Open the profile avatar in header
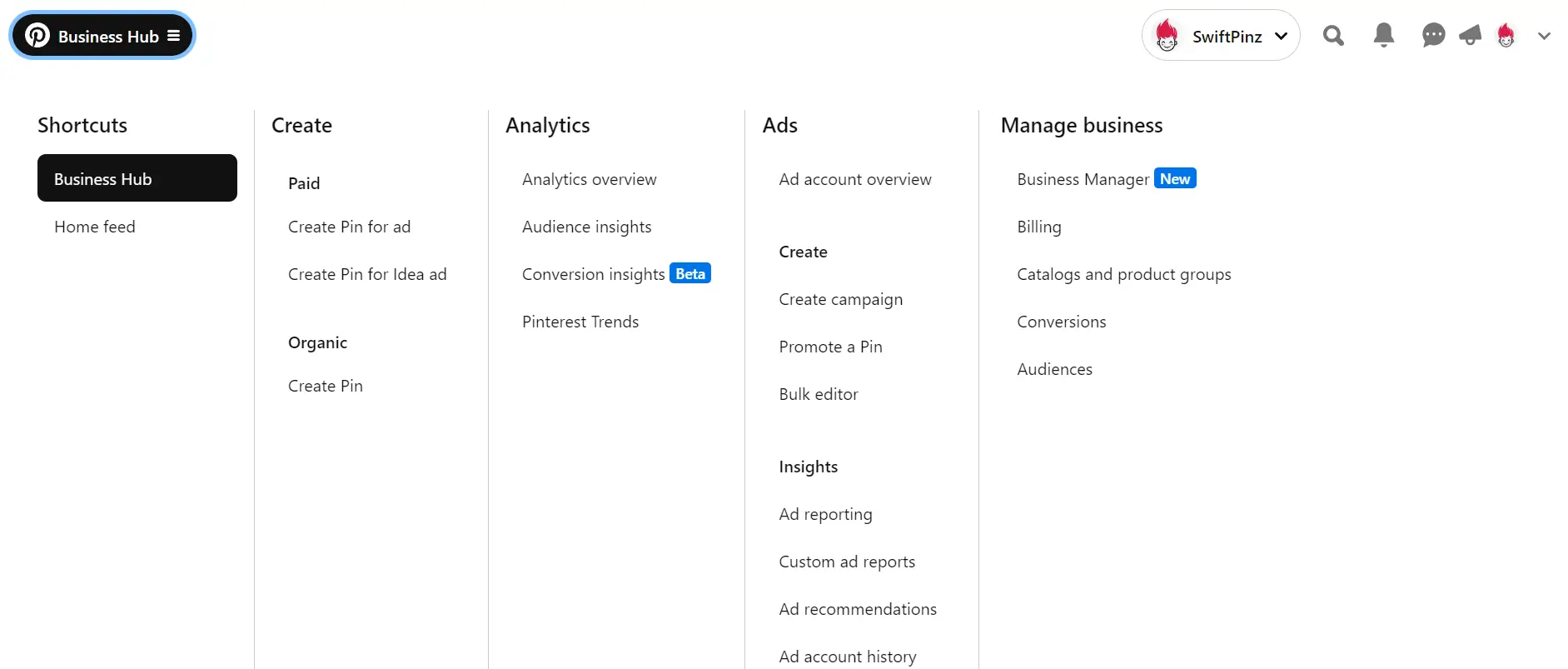Screen dimensions: 1568x669 [1506, 36]
